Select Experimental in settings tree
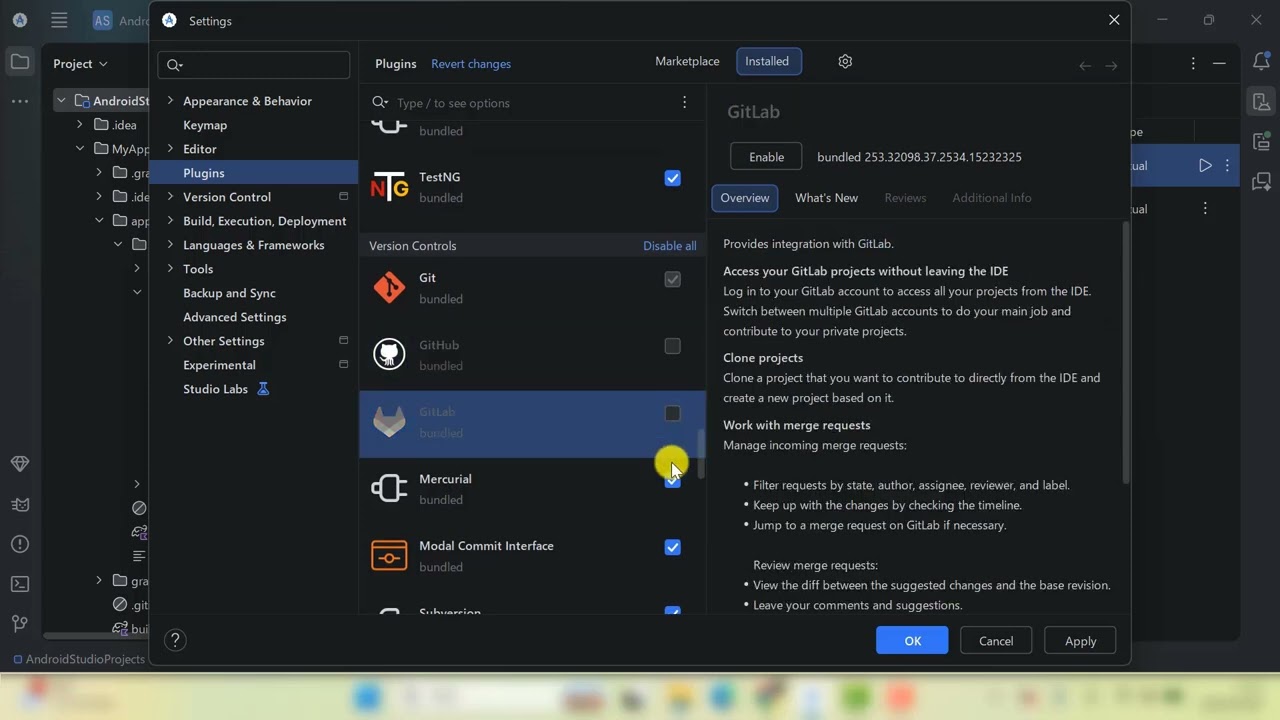Image resolution: width=1280 pixels, height=720 pixels. point(219,365)
